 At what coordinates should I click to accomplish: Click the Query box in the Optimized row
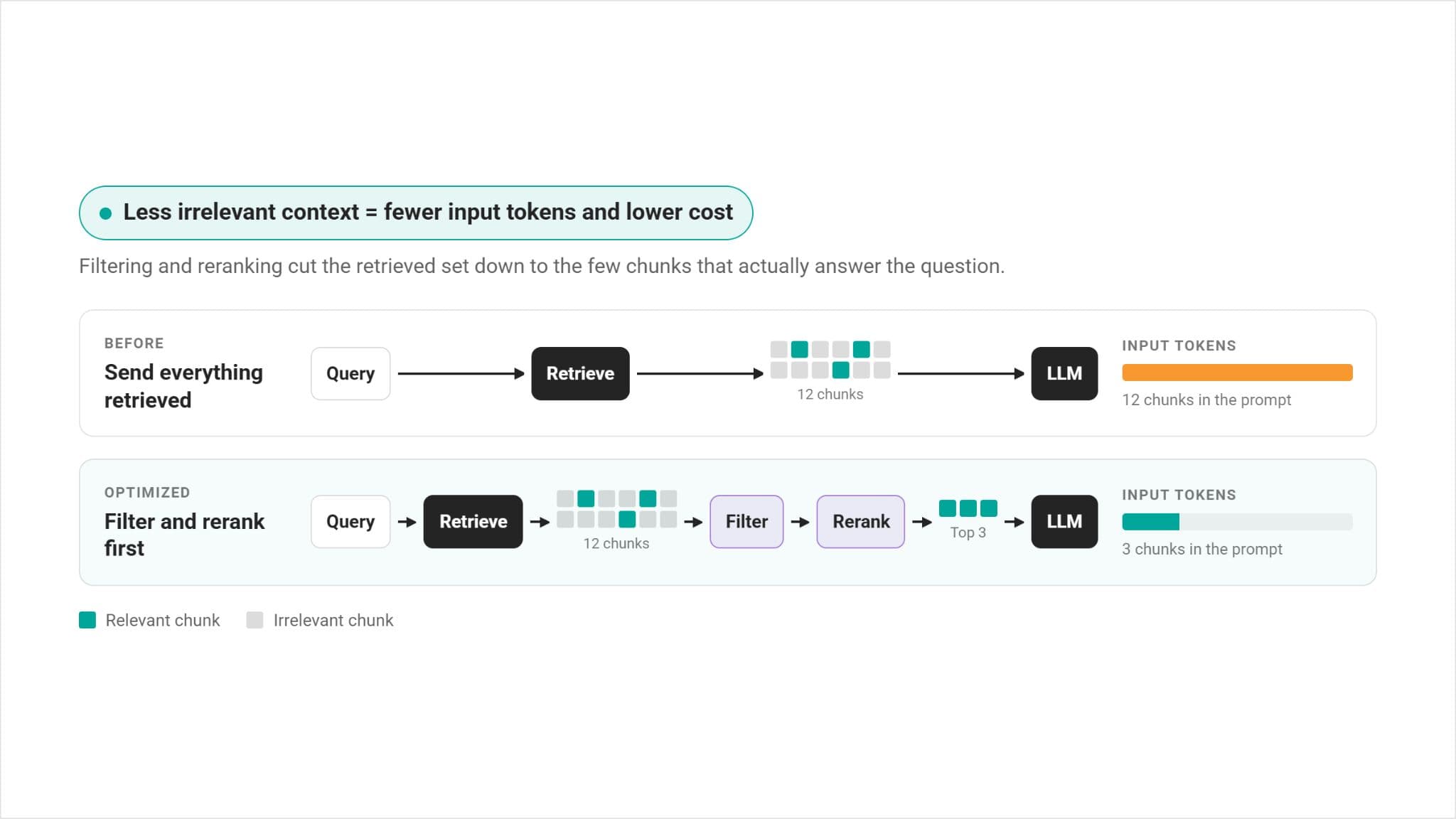[x=350, y=522]
